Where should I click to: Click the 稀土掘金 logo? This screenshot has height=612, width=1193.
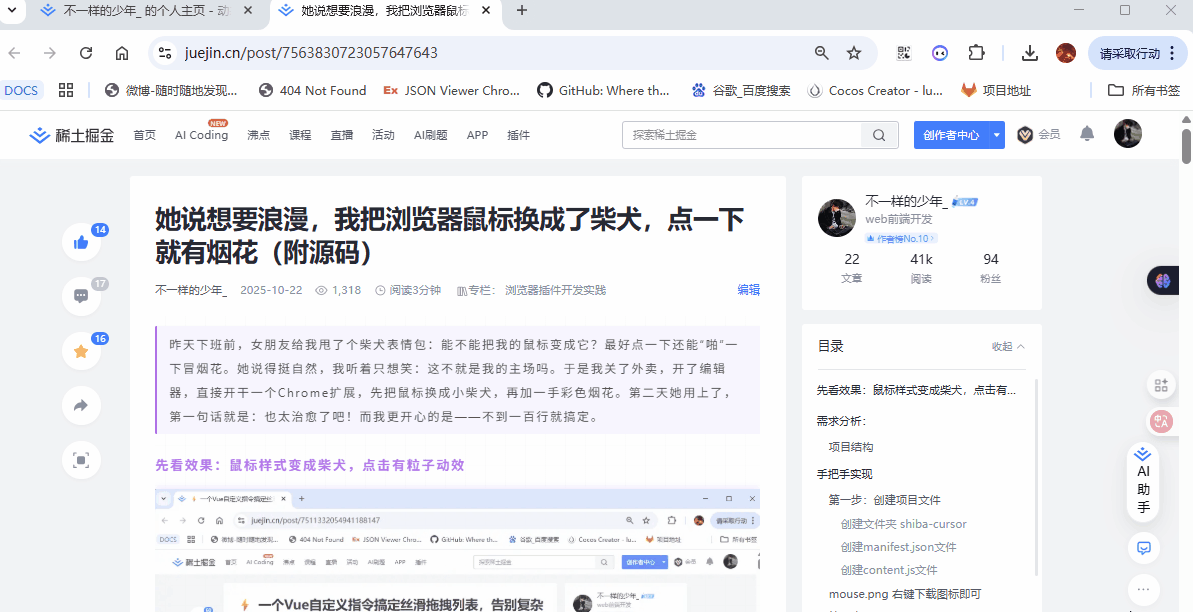pos(71,134)
